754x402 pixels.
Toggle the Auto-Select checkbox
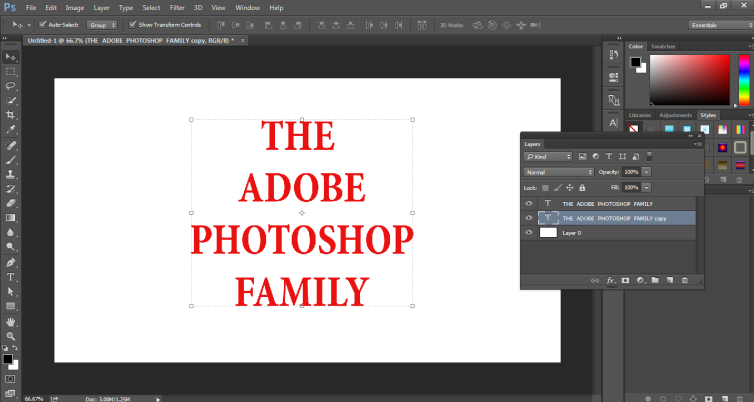tap(42, 25)
